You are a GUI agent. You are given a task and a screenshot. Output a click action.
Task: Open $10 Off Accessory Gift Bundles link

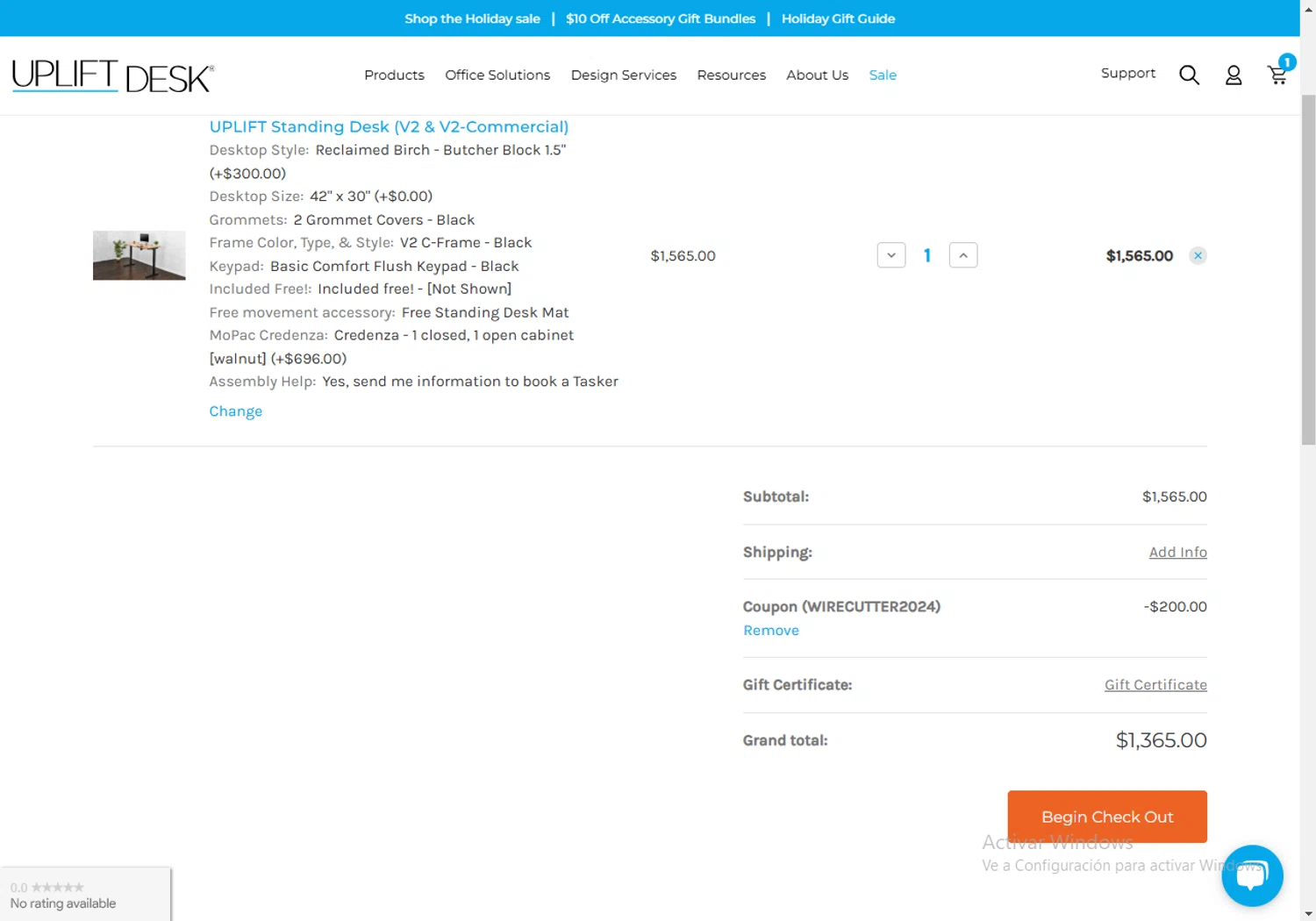[x=661, y=18]
